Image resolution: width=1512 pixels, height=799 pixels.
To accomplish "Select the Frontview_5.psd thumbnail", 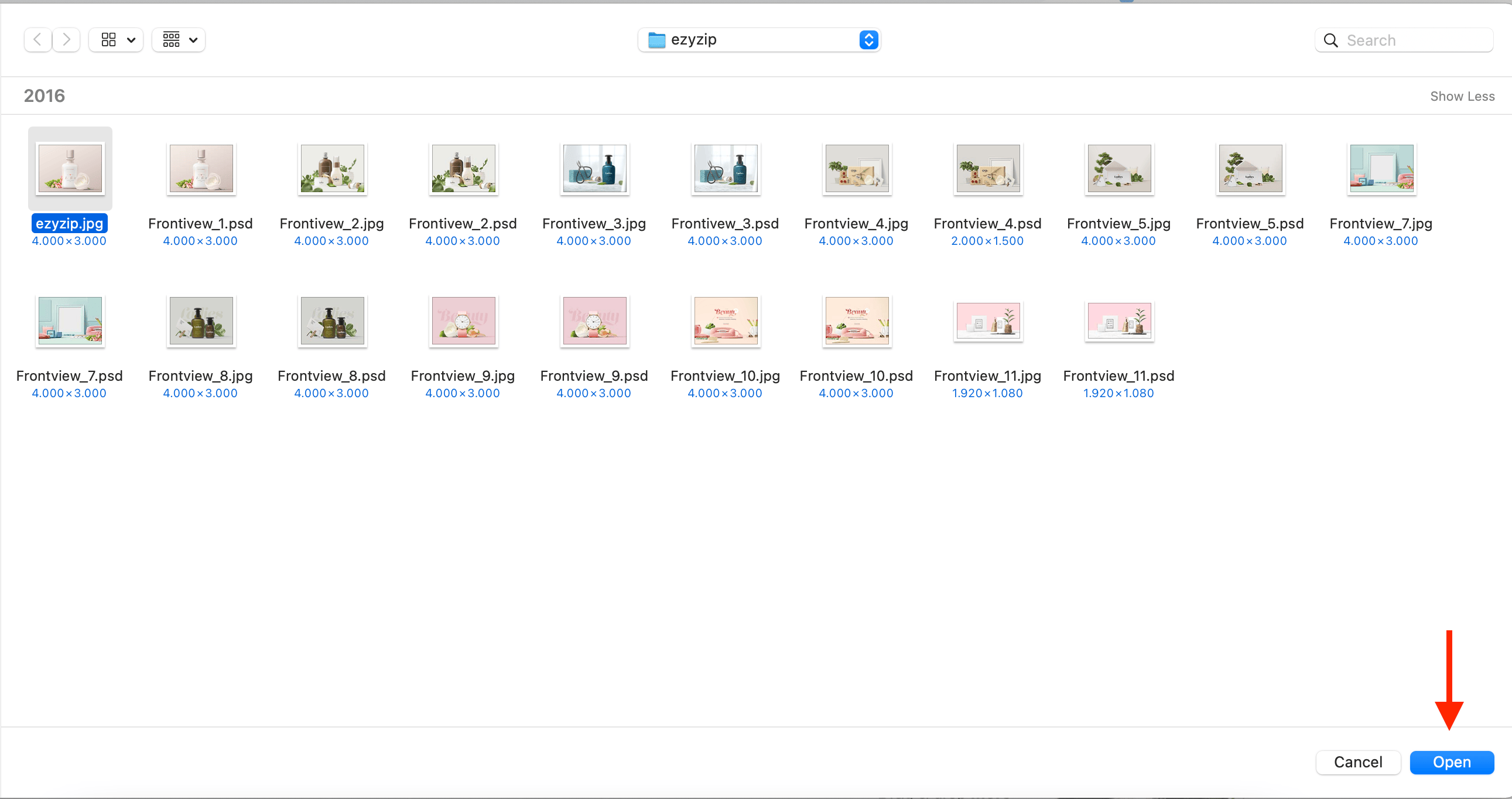I will 1250,169.
